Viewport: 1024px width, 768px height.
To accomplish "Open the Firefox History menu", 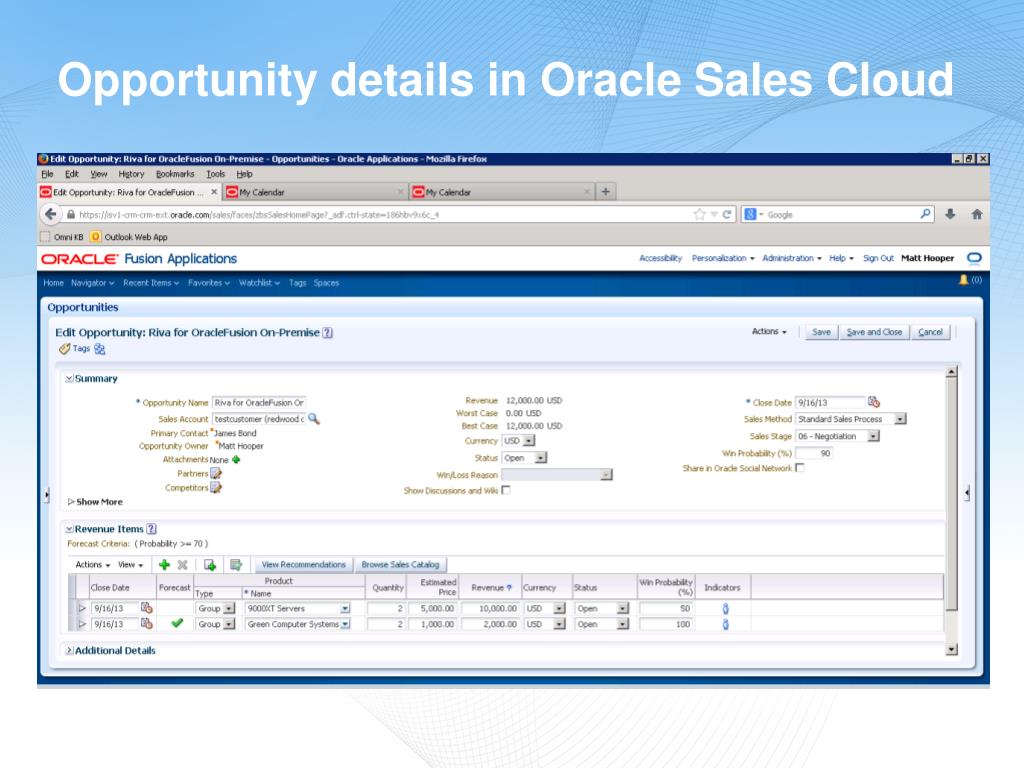I will [x=131, y=174].
